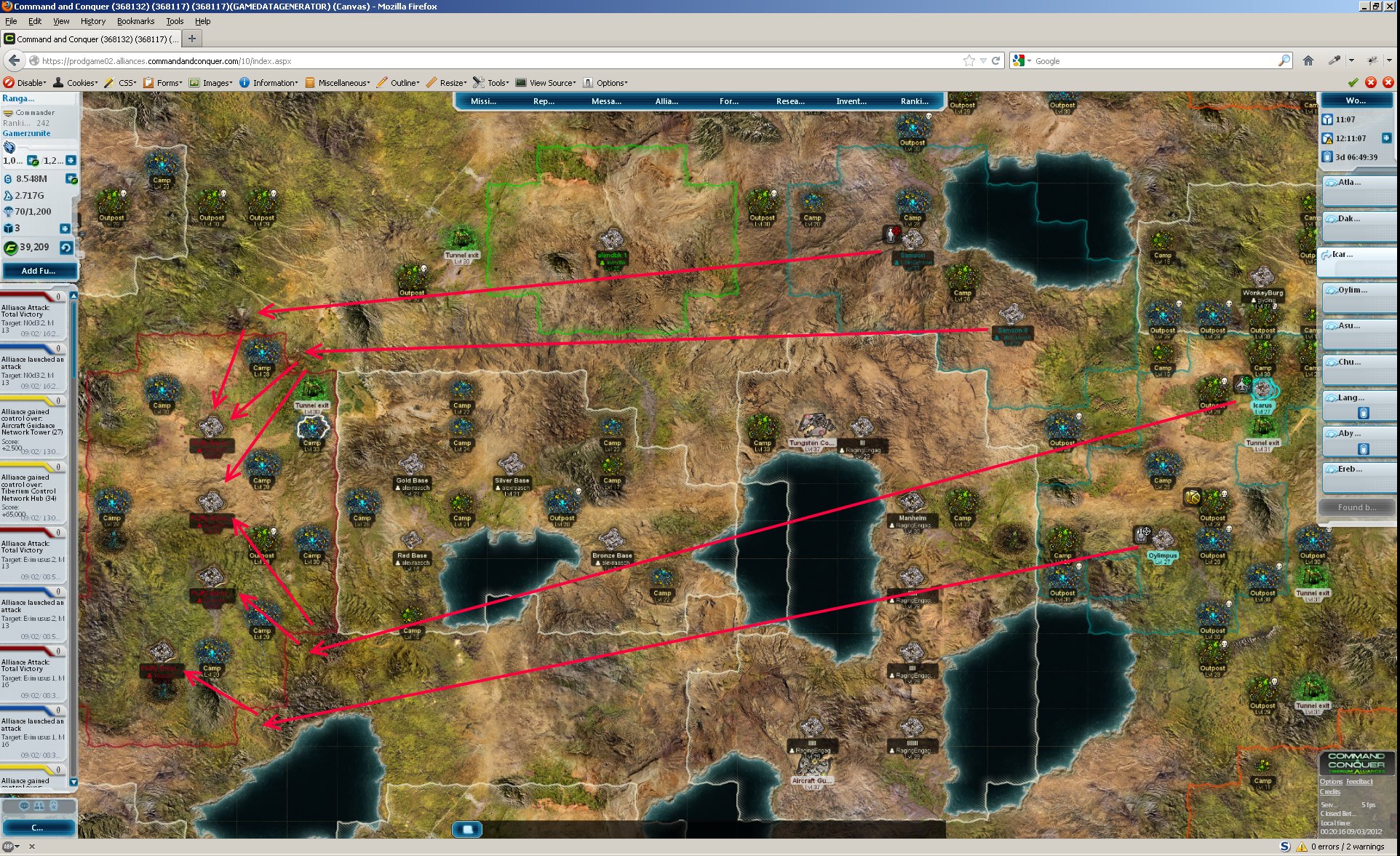Open the Tools menu in the menu bar
Image resolution: width=1400 pixels, height=856 pixels.
175,21
